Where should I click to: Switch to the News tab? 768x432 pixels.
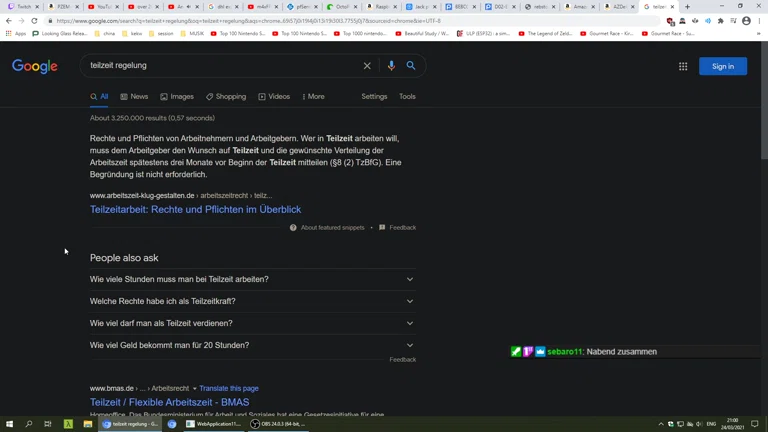coord(134,96)
